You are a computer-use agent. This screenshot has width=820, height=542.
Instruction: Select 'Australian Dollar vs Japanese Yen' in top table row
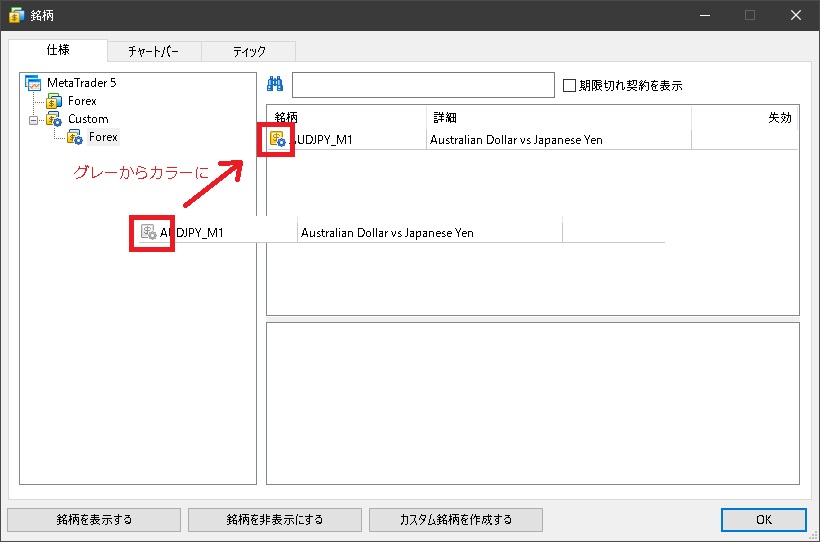[516, 140]
